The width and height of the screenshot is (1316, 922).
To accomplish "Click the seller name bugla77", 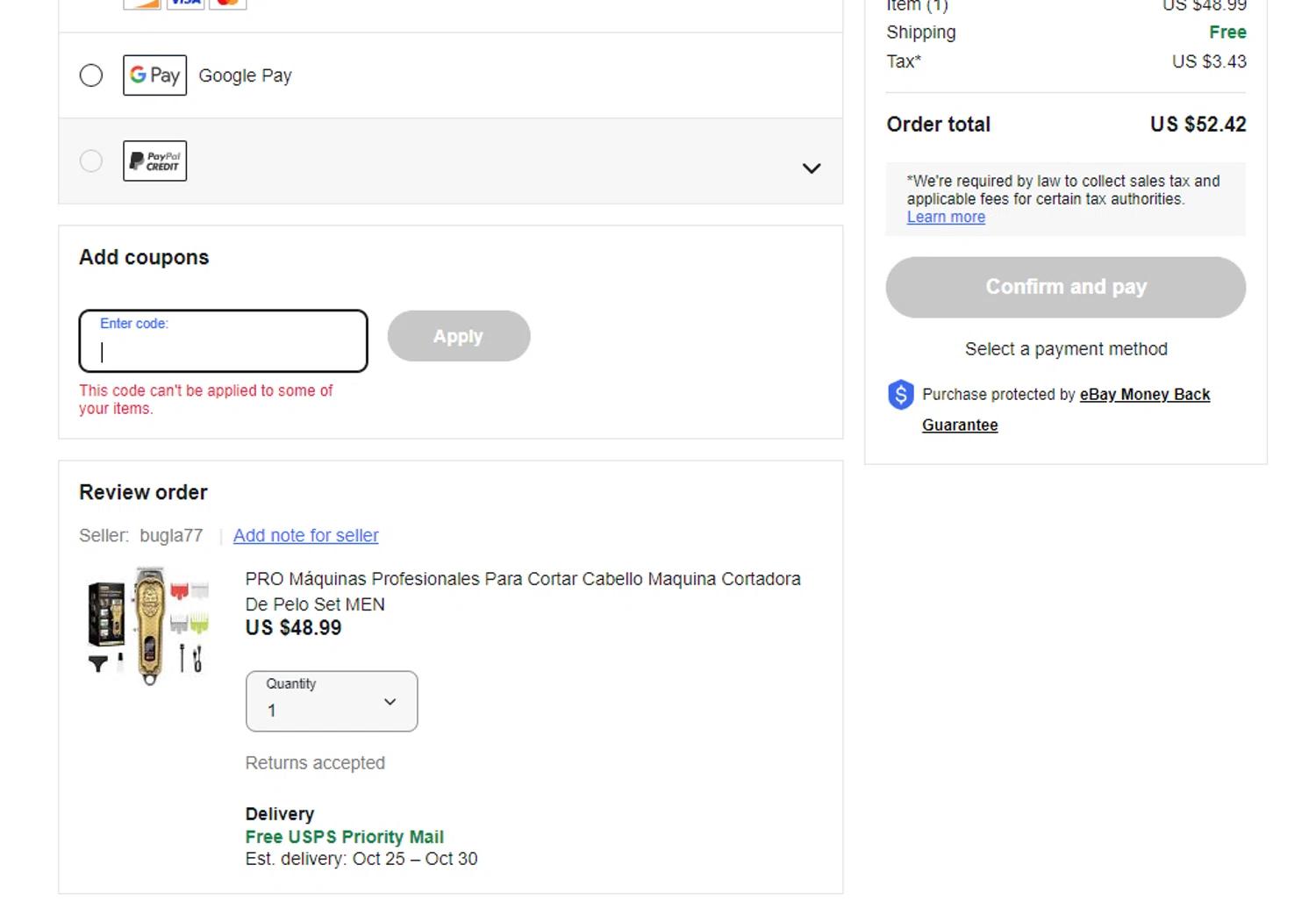I will pyautogui.click(x=171, y=536).
